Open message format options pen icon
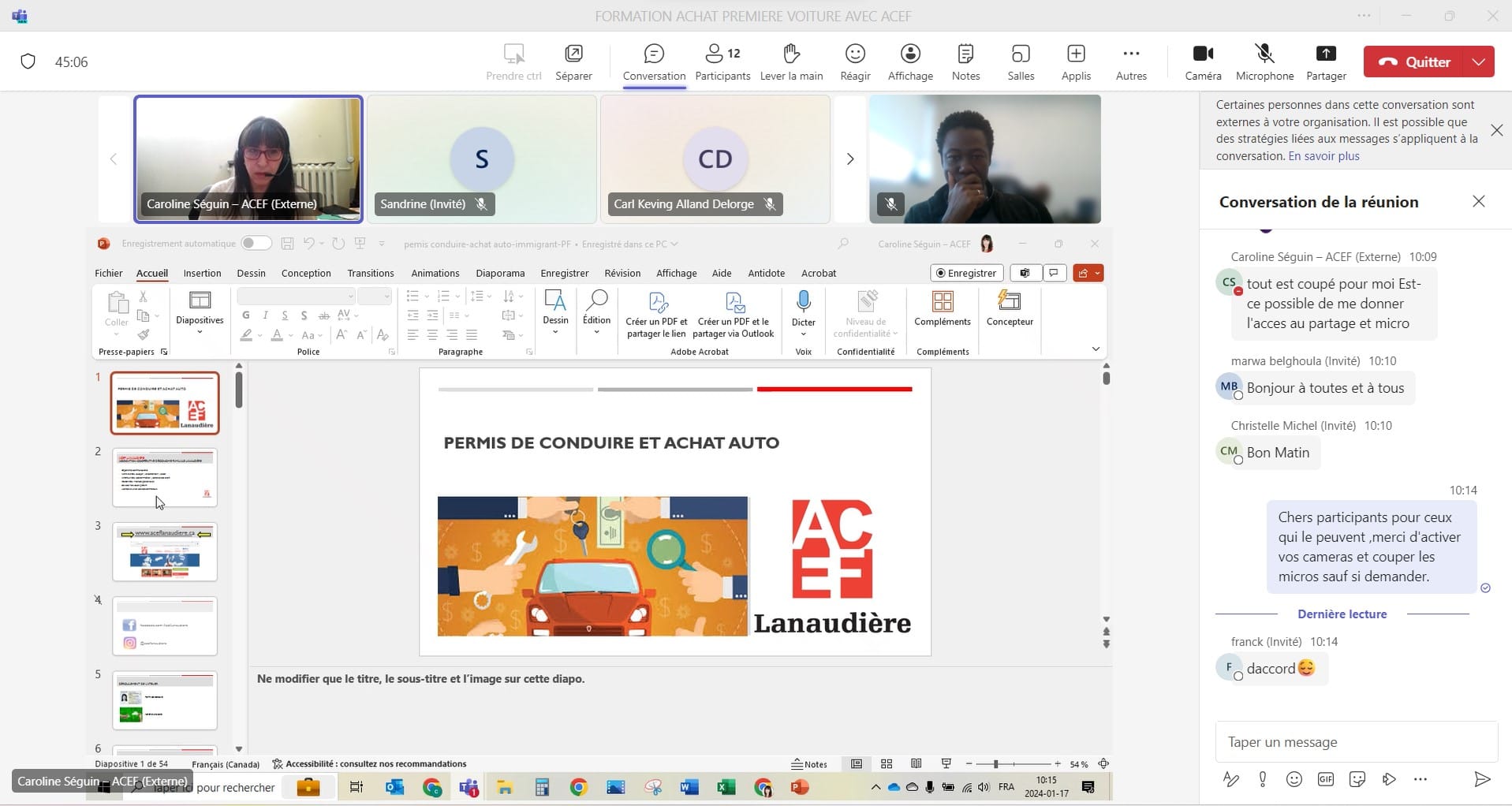1512x806 pixels. pos(1230,779)
